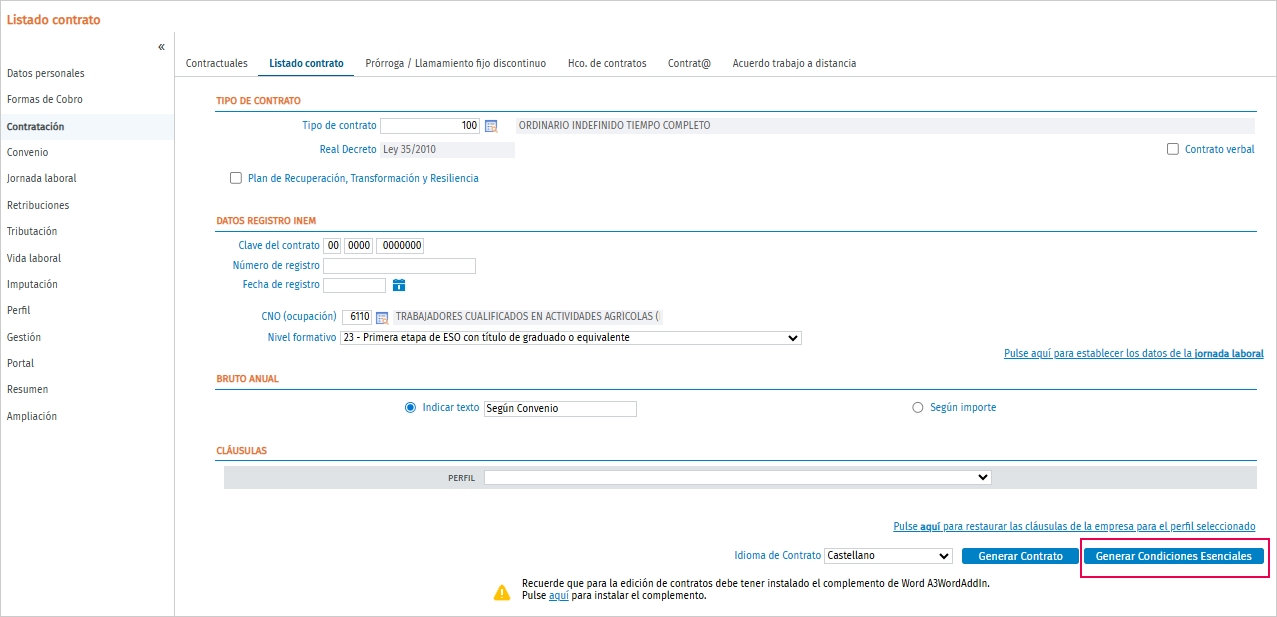The width and height of the screenshot is (1277, 617).
Task: Click link to restore company clauses
Action: point(1074,526)
